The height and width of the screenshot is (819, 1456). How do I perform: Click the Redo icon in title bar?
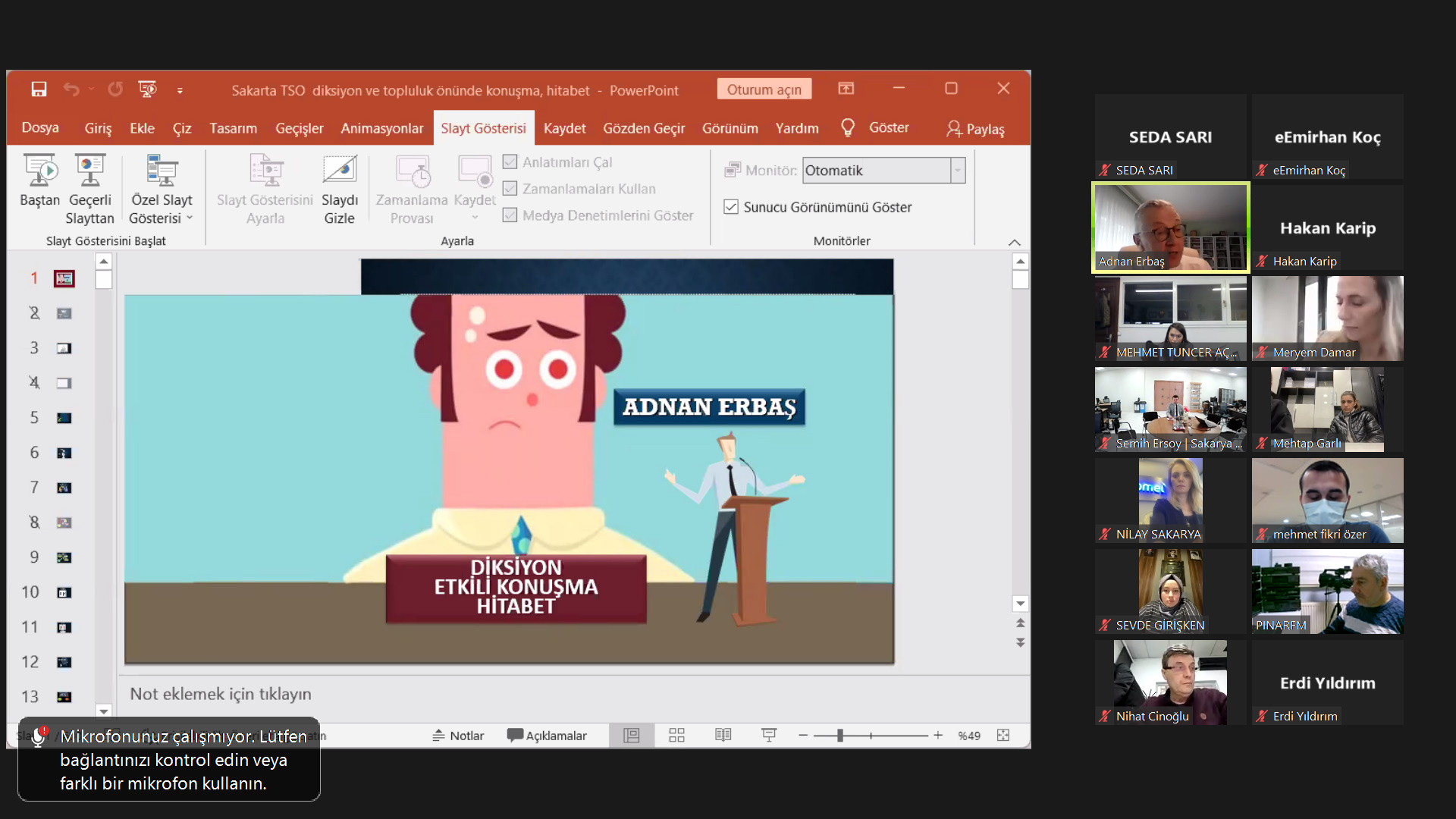click(115, 89)
